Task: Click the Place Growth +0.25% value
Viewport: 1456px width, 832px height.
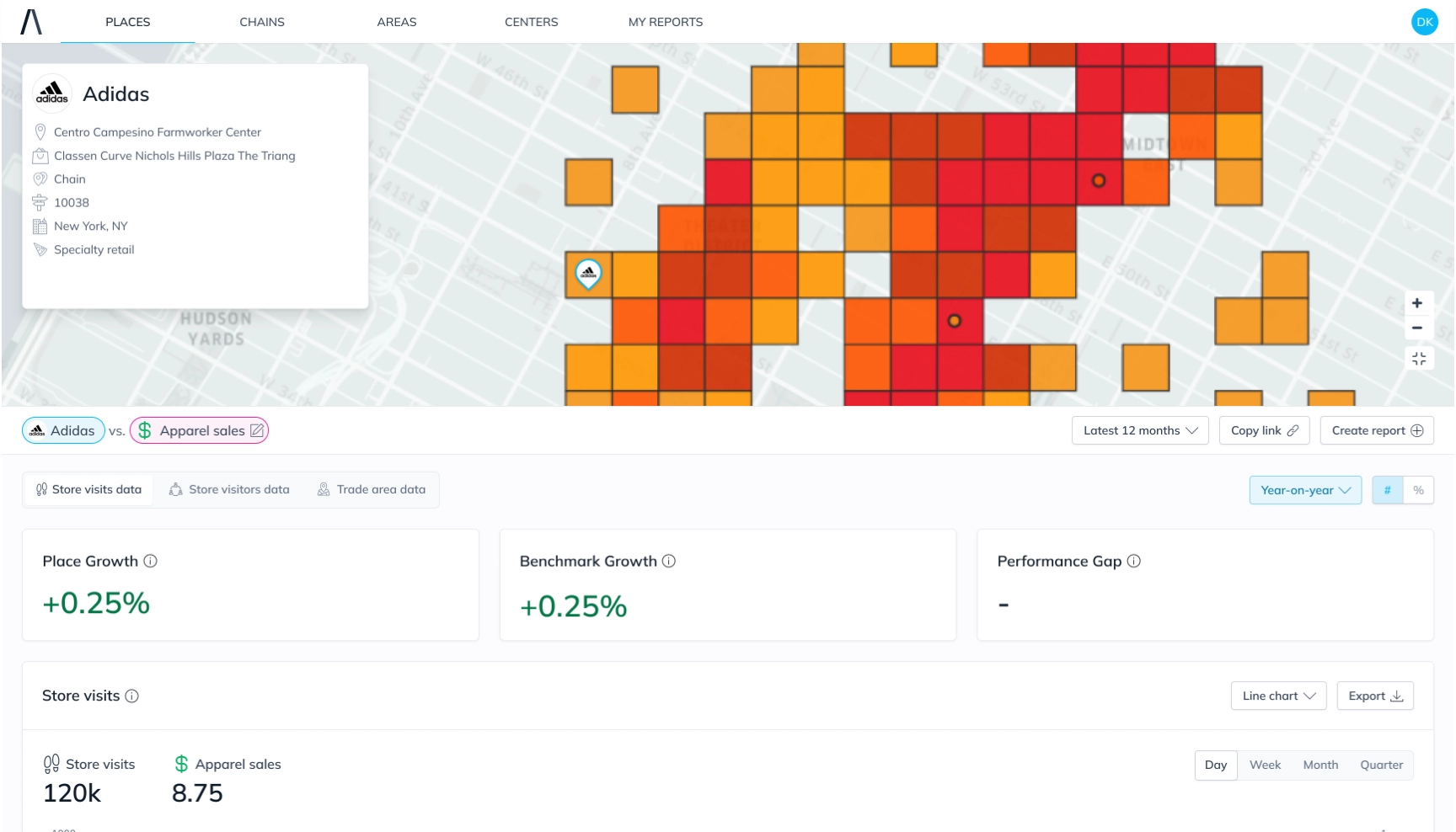Action: tap(96, 603)
